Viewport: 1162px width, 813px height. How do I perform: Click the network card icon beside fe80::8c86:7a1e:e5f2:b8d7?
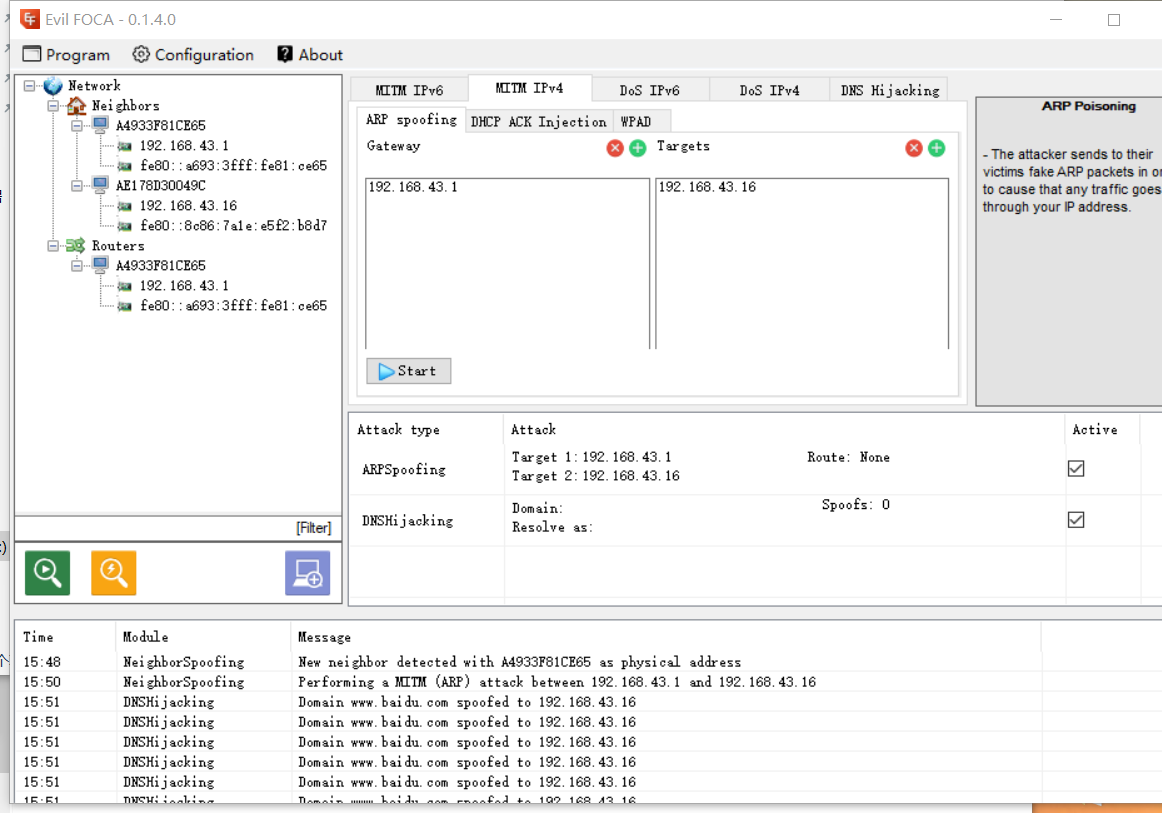[125, 226]
